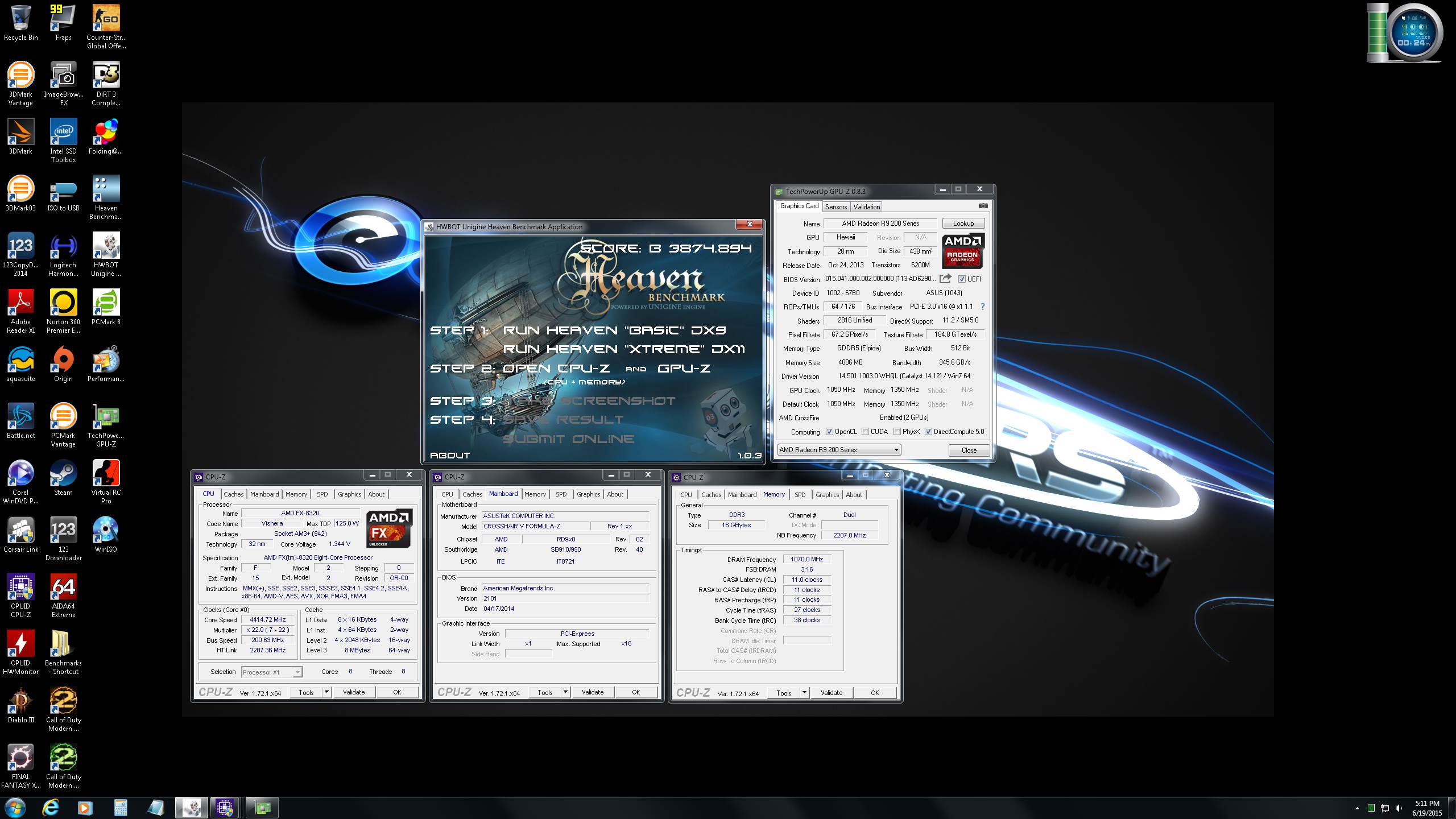Open Caches tab in first CPU-Z window
1456x819 pixels.
pos(233,494)
